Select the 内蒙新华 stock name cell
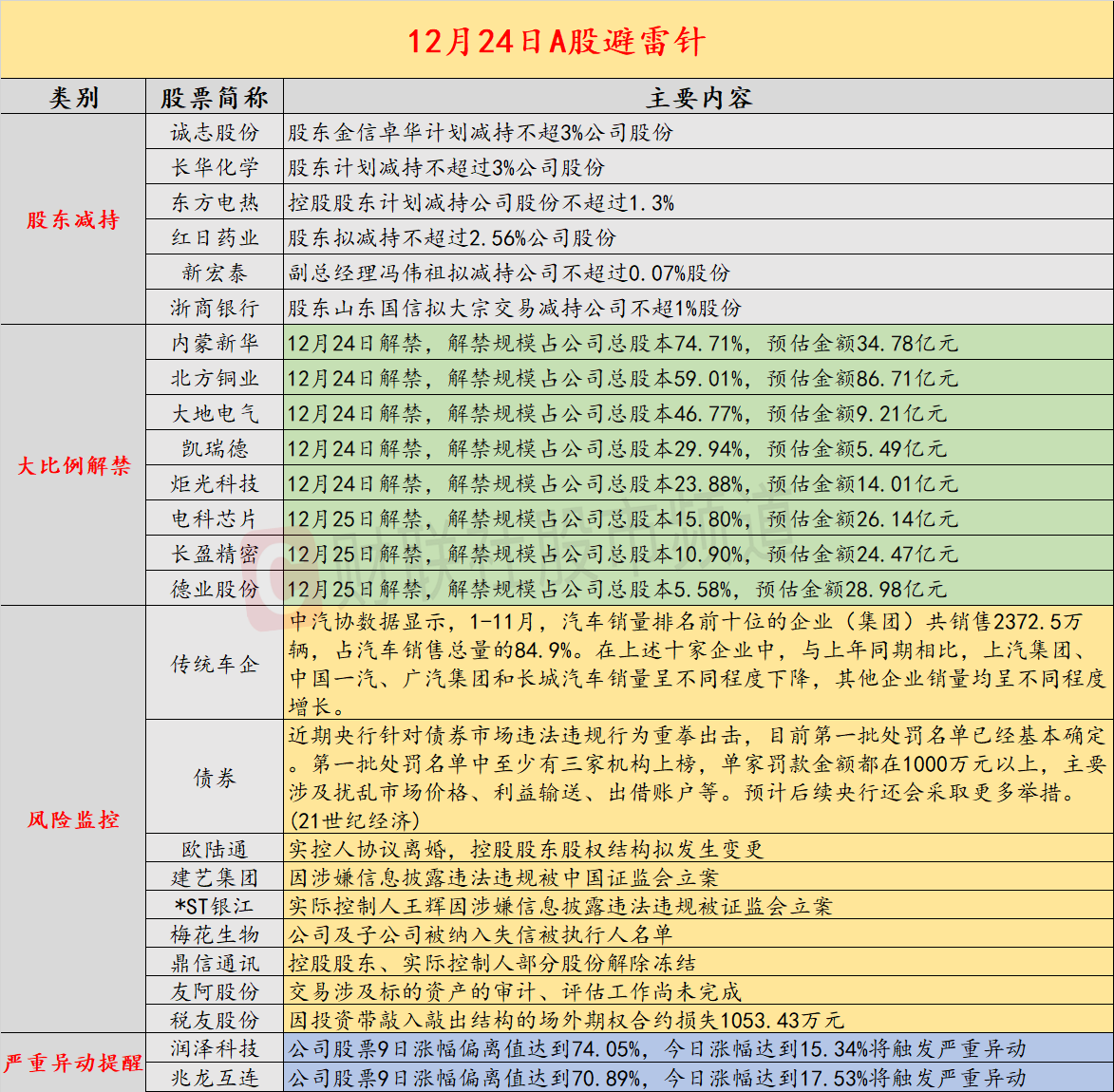Screen dimensions: 1114x1092 [215, 343]
